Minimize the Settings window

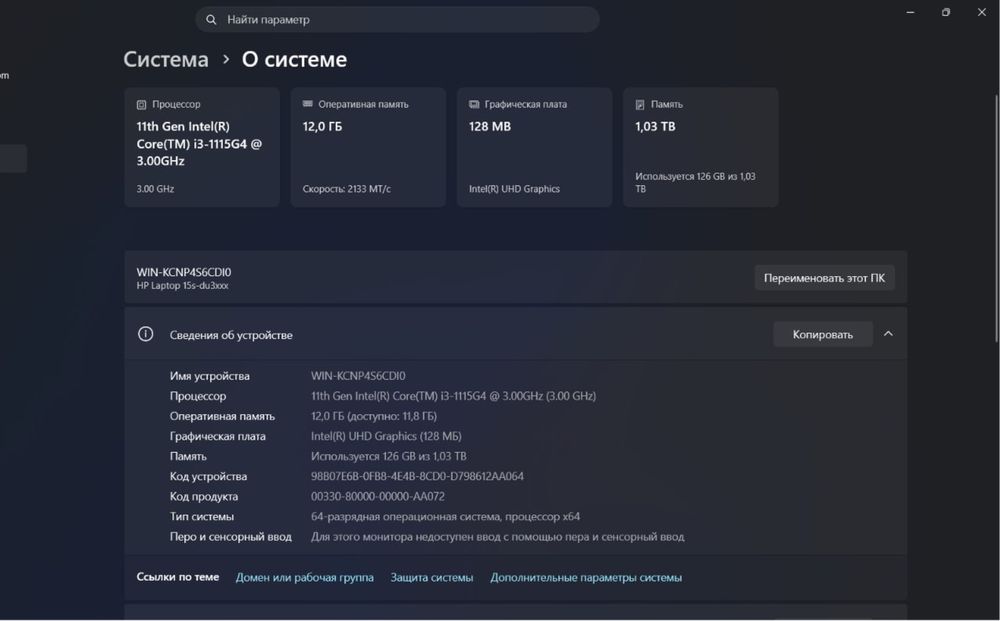910,12
